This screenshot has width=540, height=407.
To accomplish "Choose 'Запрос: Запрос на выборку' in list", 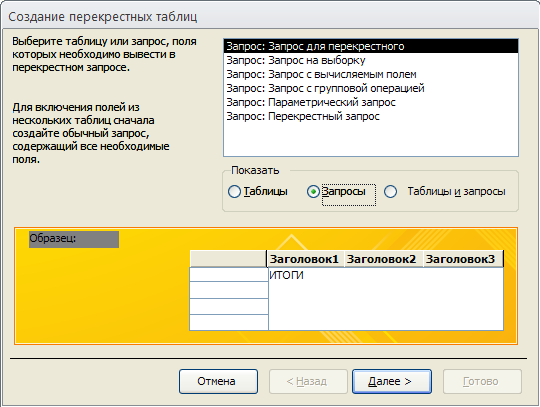I will coord(371,60).
